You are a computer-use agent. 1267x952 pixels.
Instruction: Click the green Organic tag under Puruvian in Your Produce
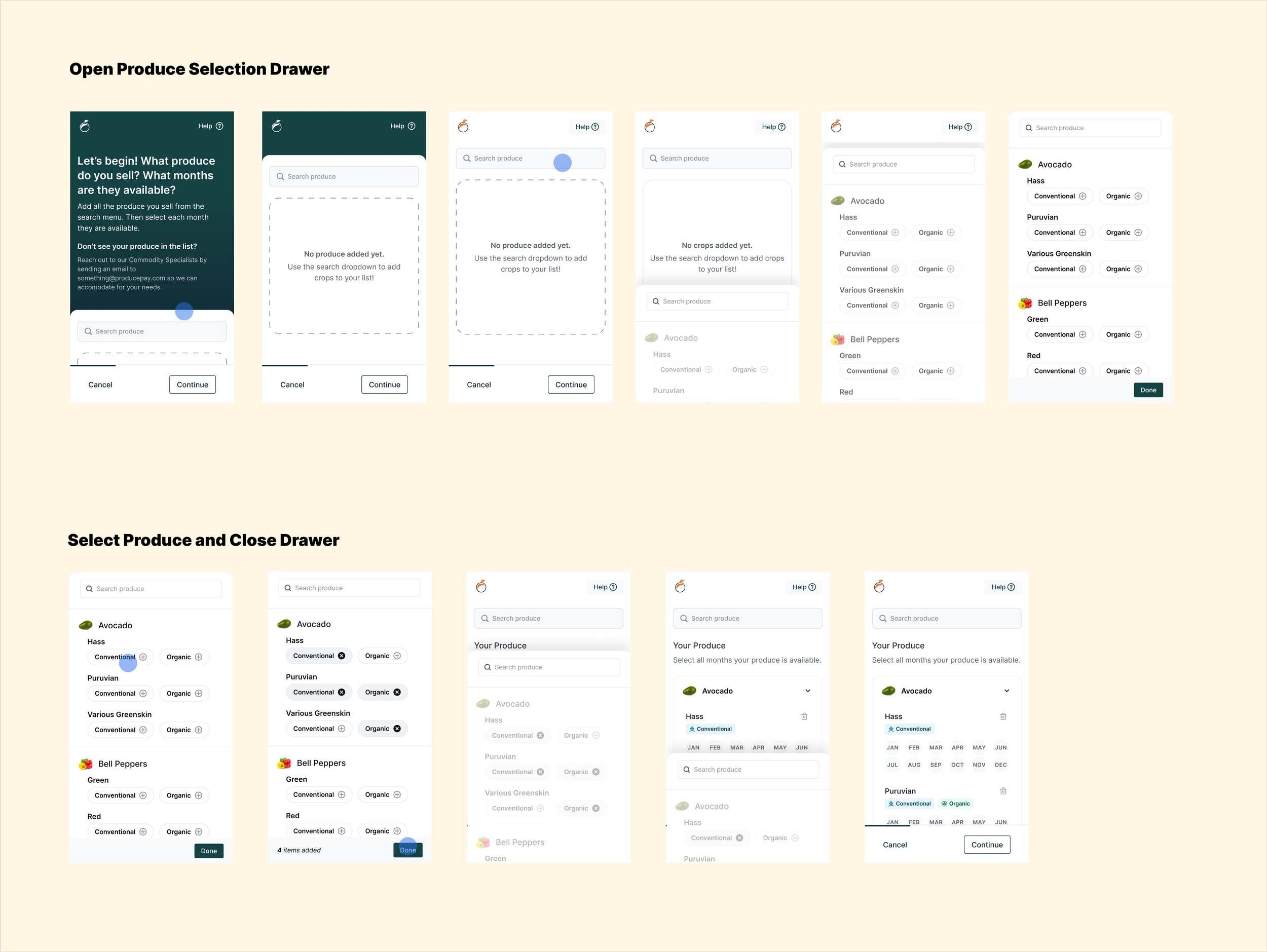click(956, 804)
